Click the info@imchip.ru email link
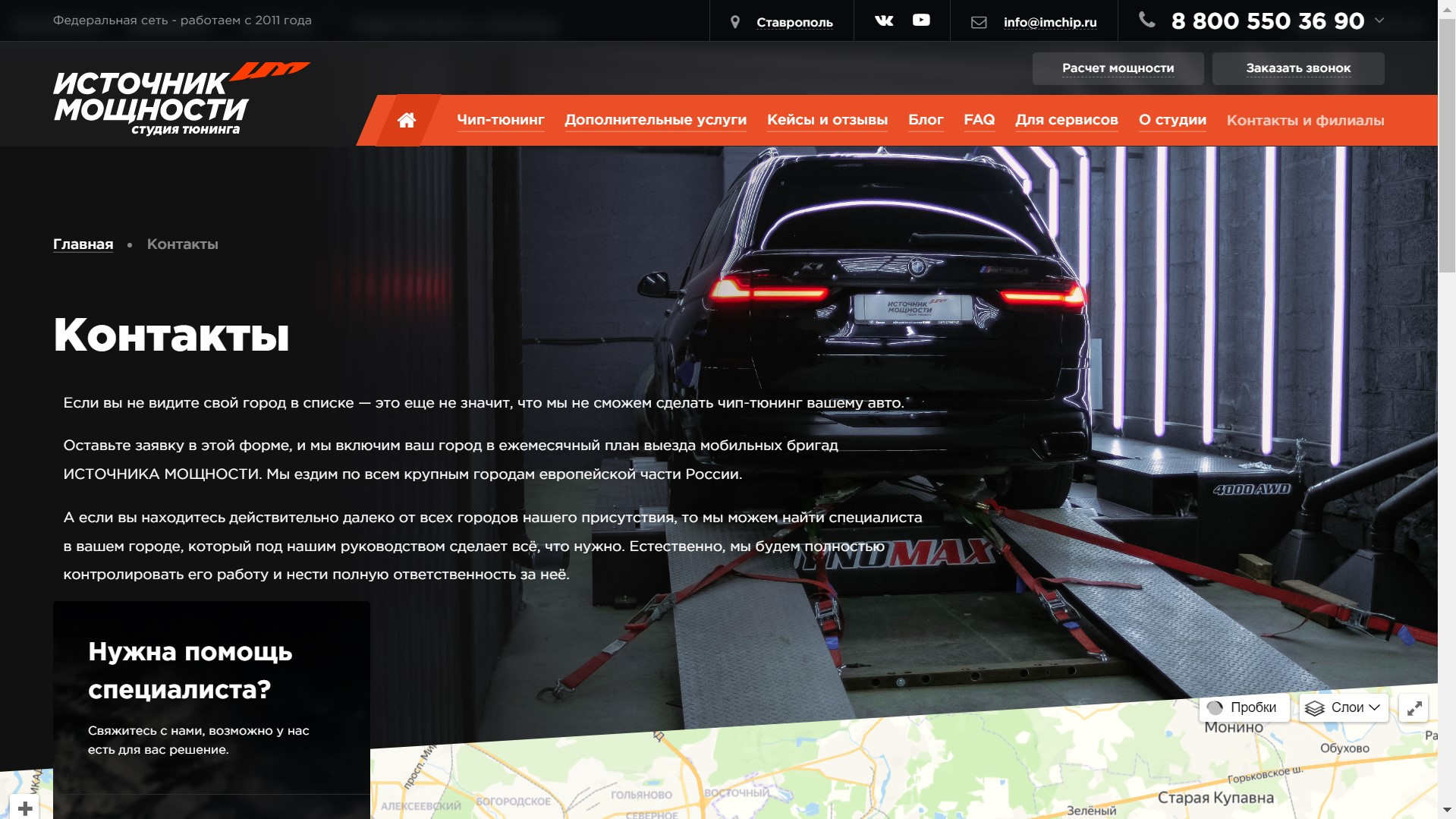This screenshot has height=819, width=1456. [x=1050, y=23]
